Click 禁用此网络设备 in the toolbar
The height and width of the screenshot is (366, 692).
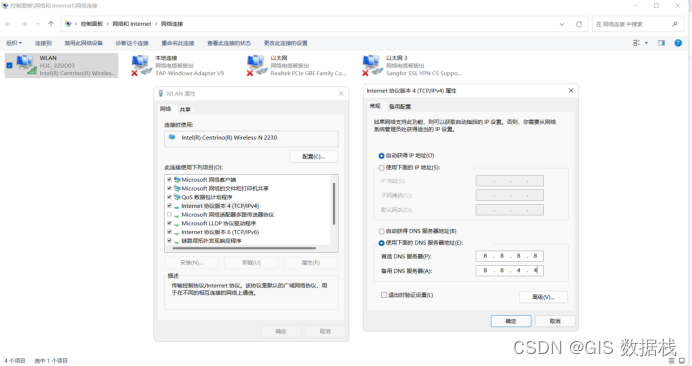pyautogui.click(x=83, y=43)
